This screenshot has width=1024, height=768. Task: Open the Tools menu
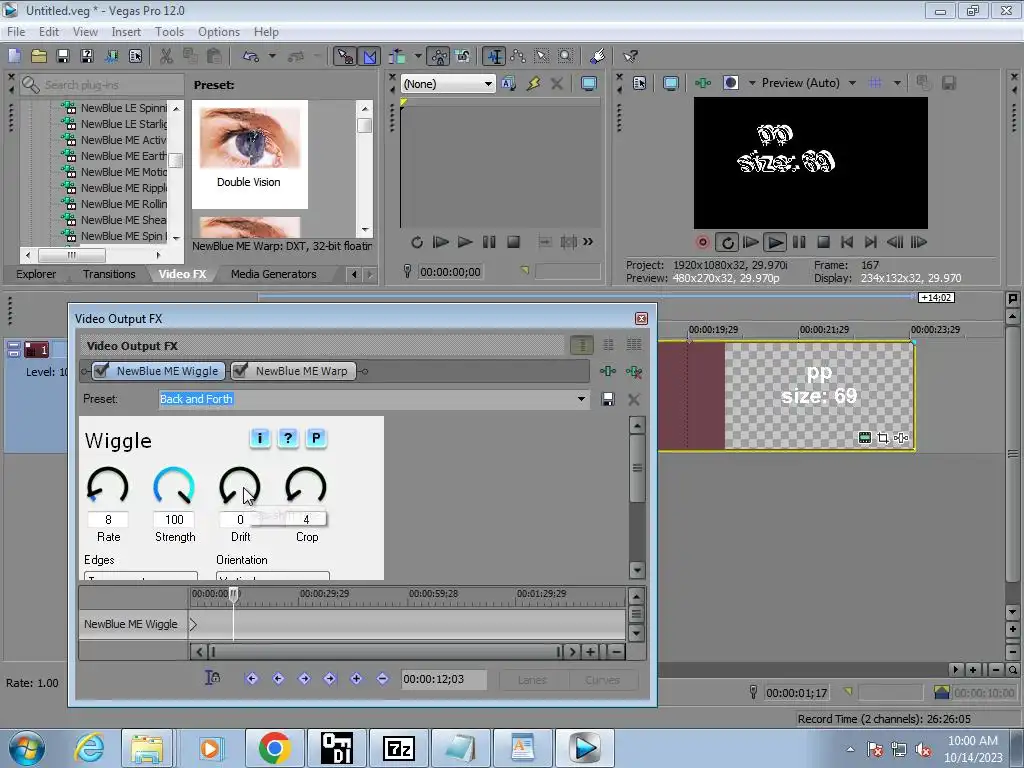click(x=169, y=32)
